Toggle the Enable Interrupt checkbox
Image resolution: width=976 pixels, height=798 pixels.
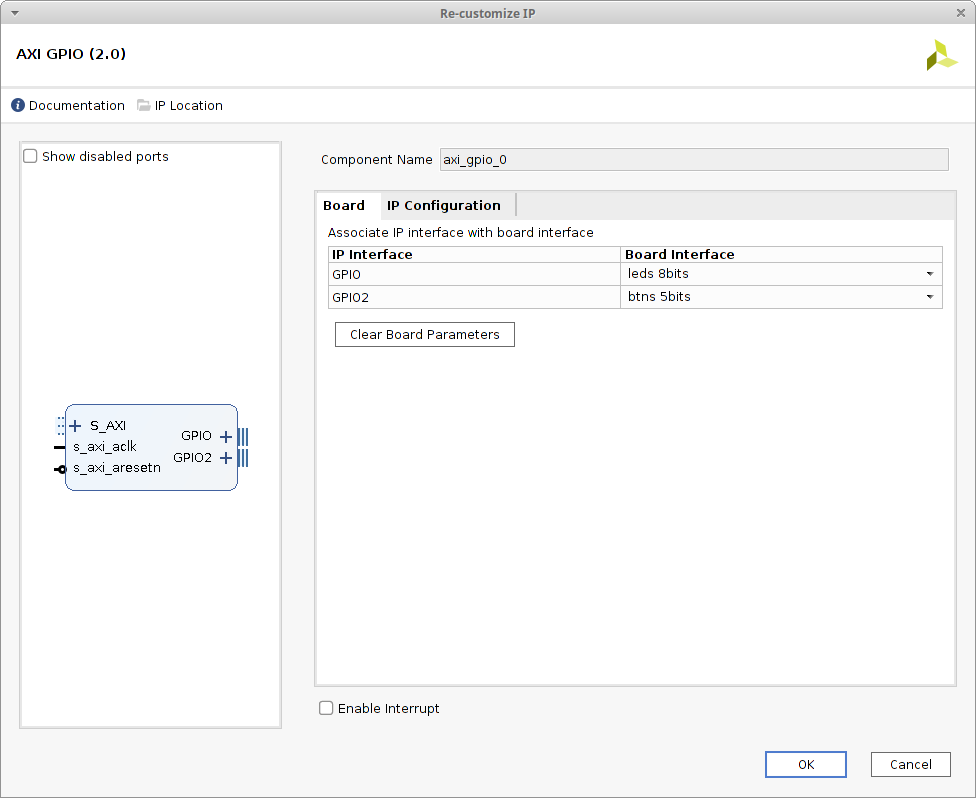326,708
